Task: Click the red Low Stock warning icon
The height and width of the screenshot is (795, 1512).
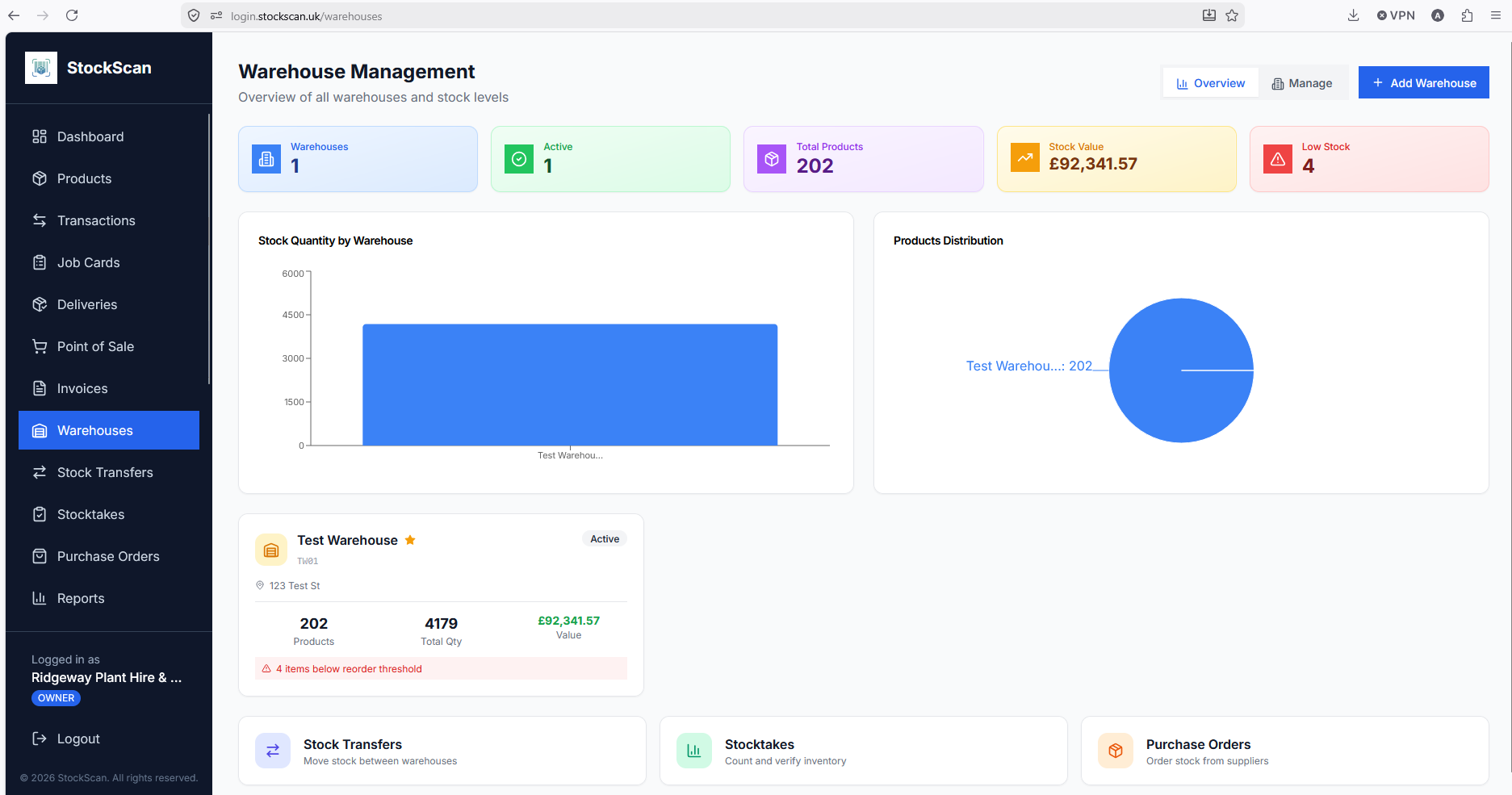Action: 1278,159
